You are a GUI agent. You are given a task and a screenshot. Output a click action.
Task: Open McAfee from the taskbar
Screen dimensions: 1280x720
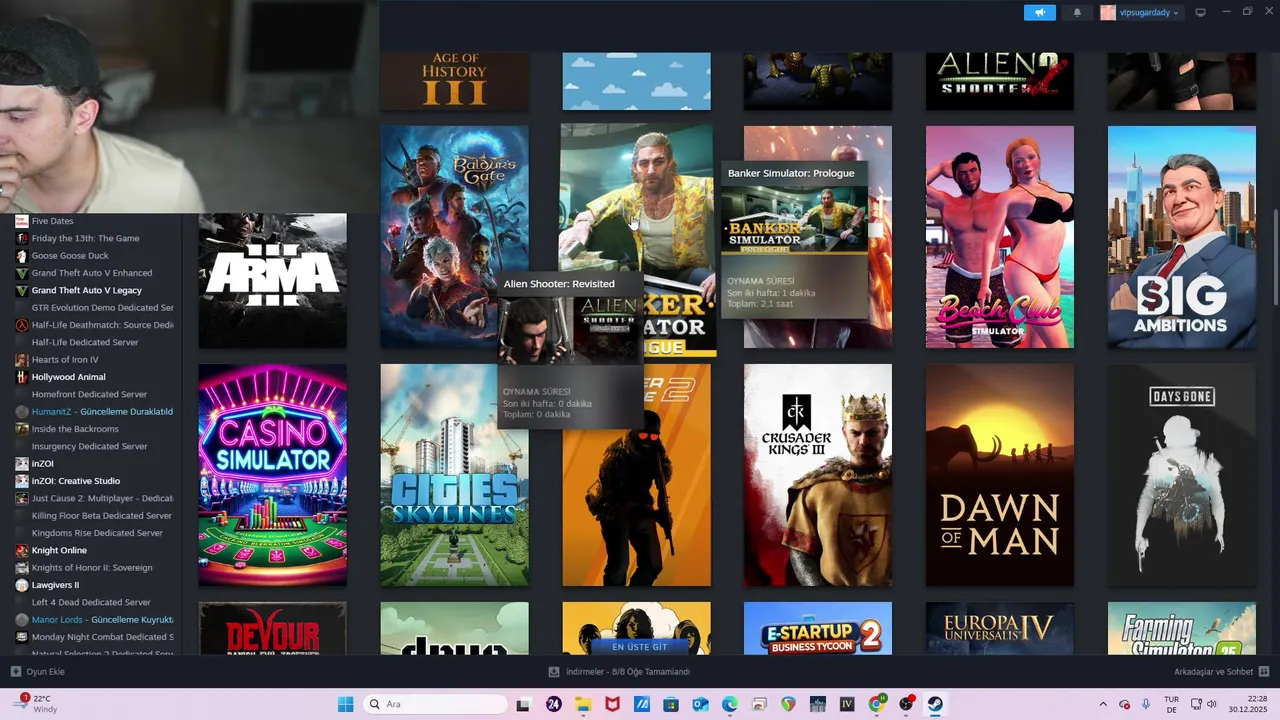tap(612, 704)
